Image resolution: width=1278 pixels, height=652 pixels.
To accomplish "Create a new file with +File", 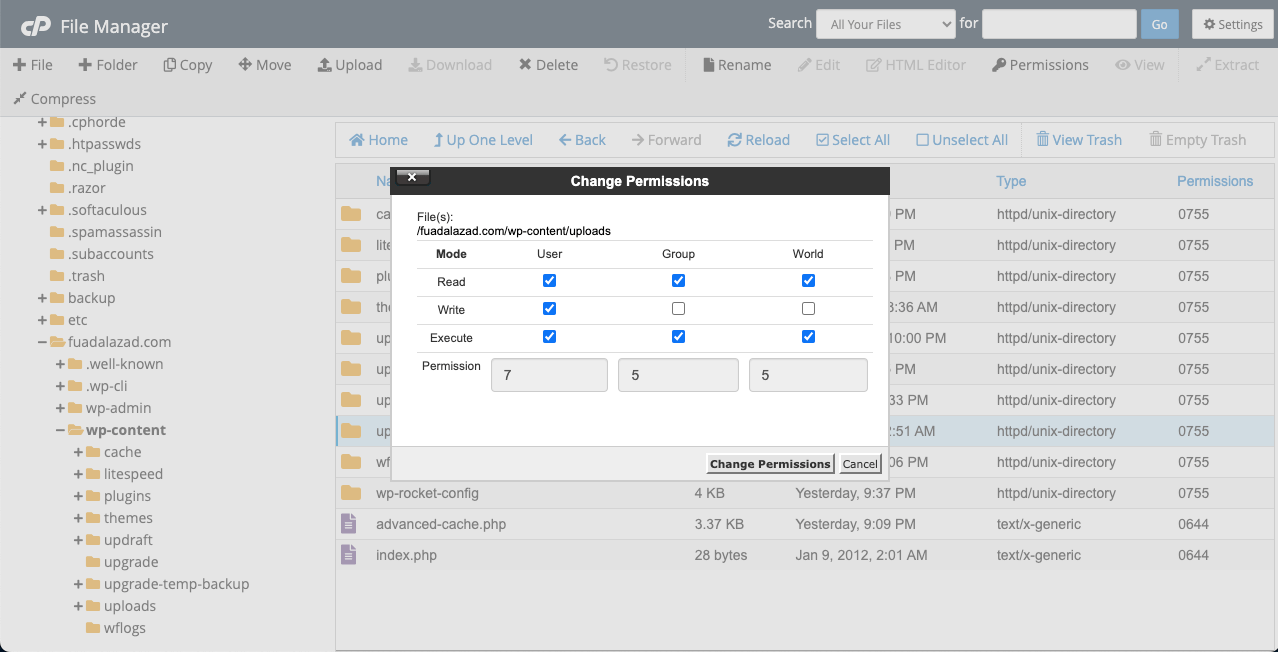I will point(33,65).
